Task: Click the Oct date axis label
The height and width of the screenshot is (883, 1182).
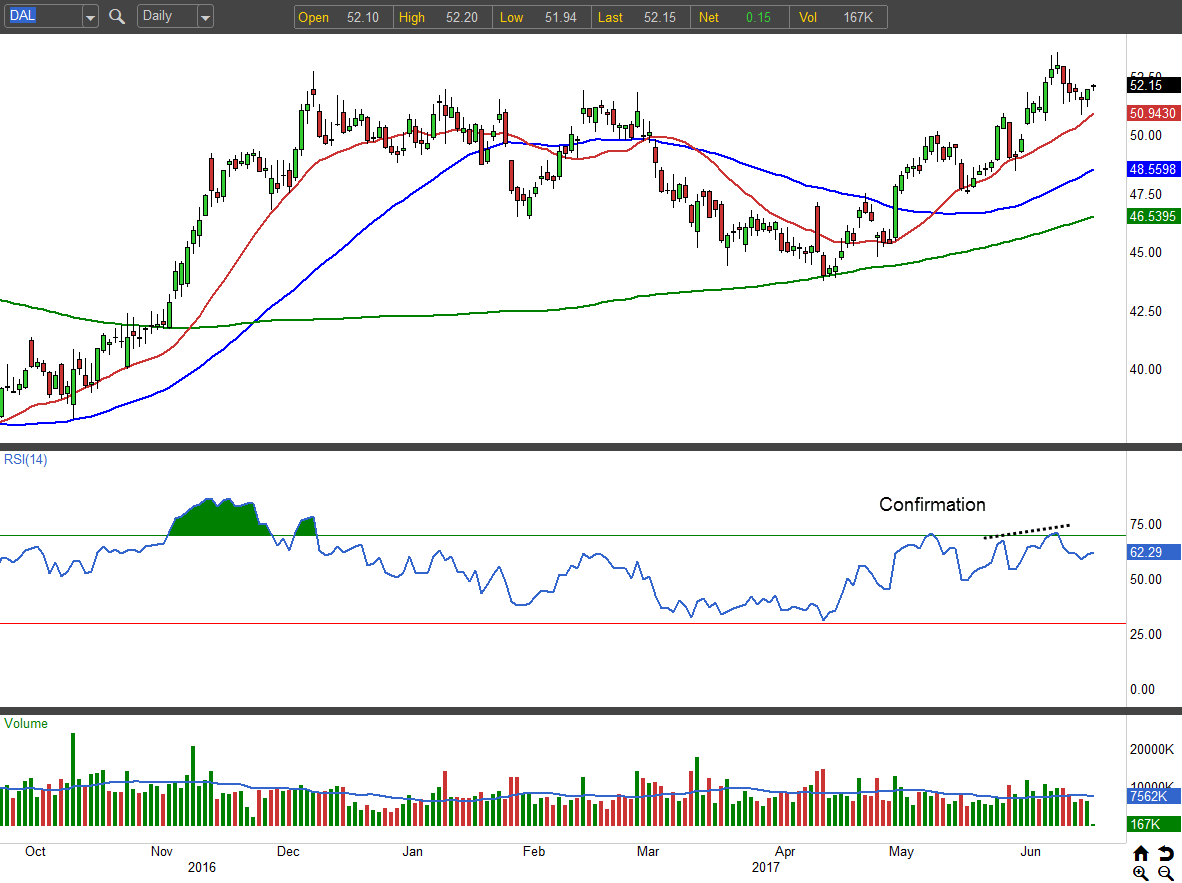Action: 35,851
